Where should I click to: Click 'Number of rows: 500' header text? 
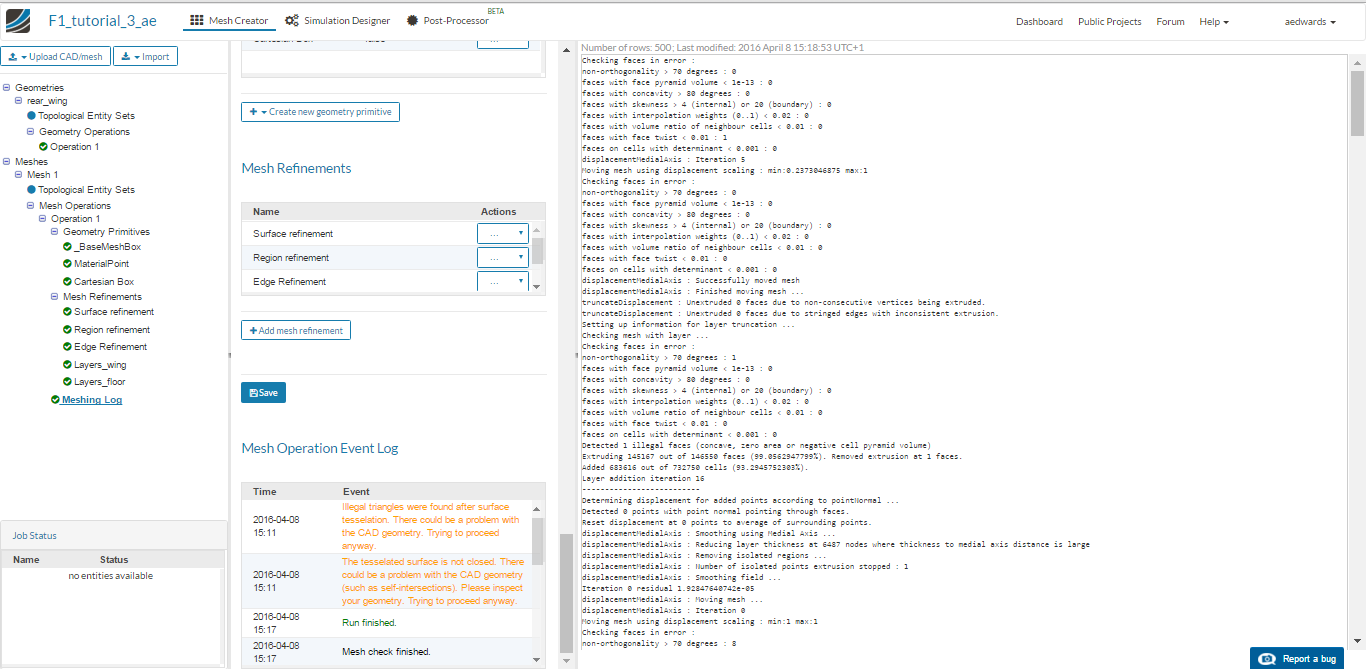tap(627, 47)
